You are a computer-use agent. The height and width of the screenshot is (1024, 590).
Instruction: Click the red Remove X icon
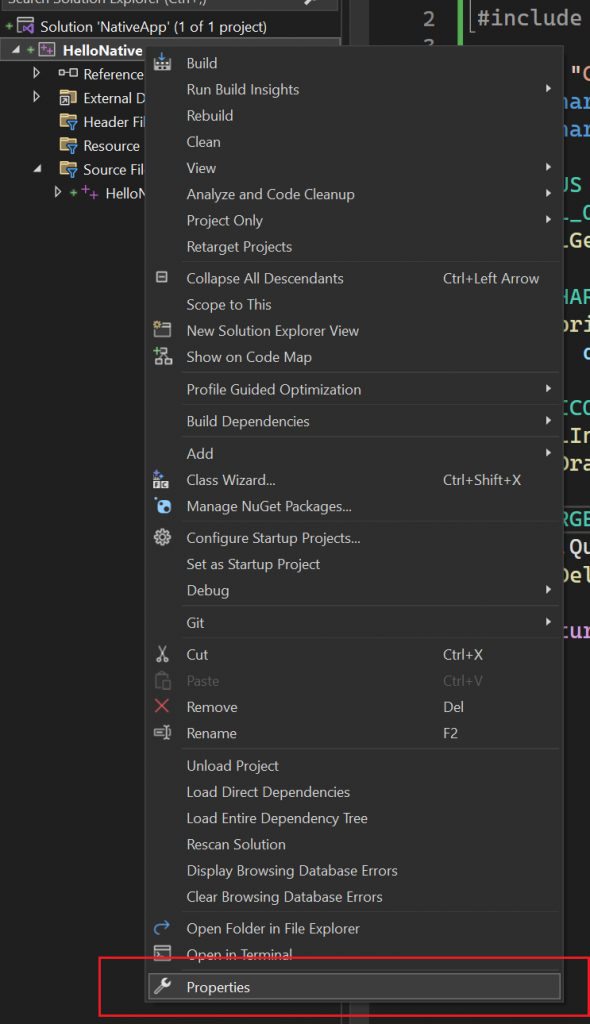(x=162, y=706)
